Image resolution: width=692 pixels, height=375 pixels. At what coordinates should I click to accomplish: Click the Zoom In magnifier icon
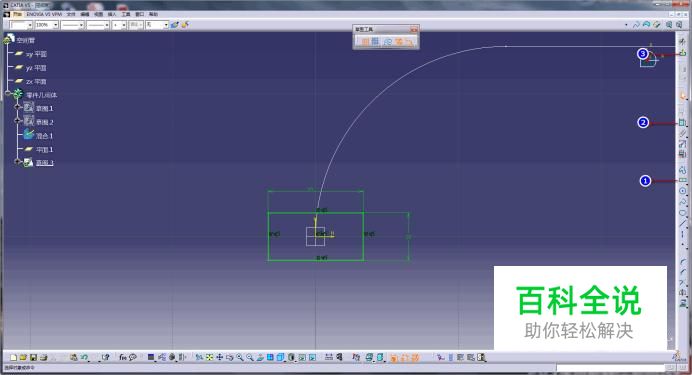(240, 357)
